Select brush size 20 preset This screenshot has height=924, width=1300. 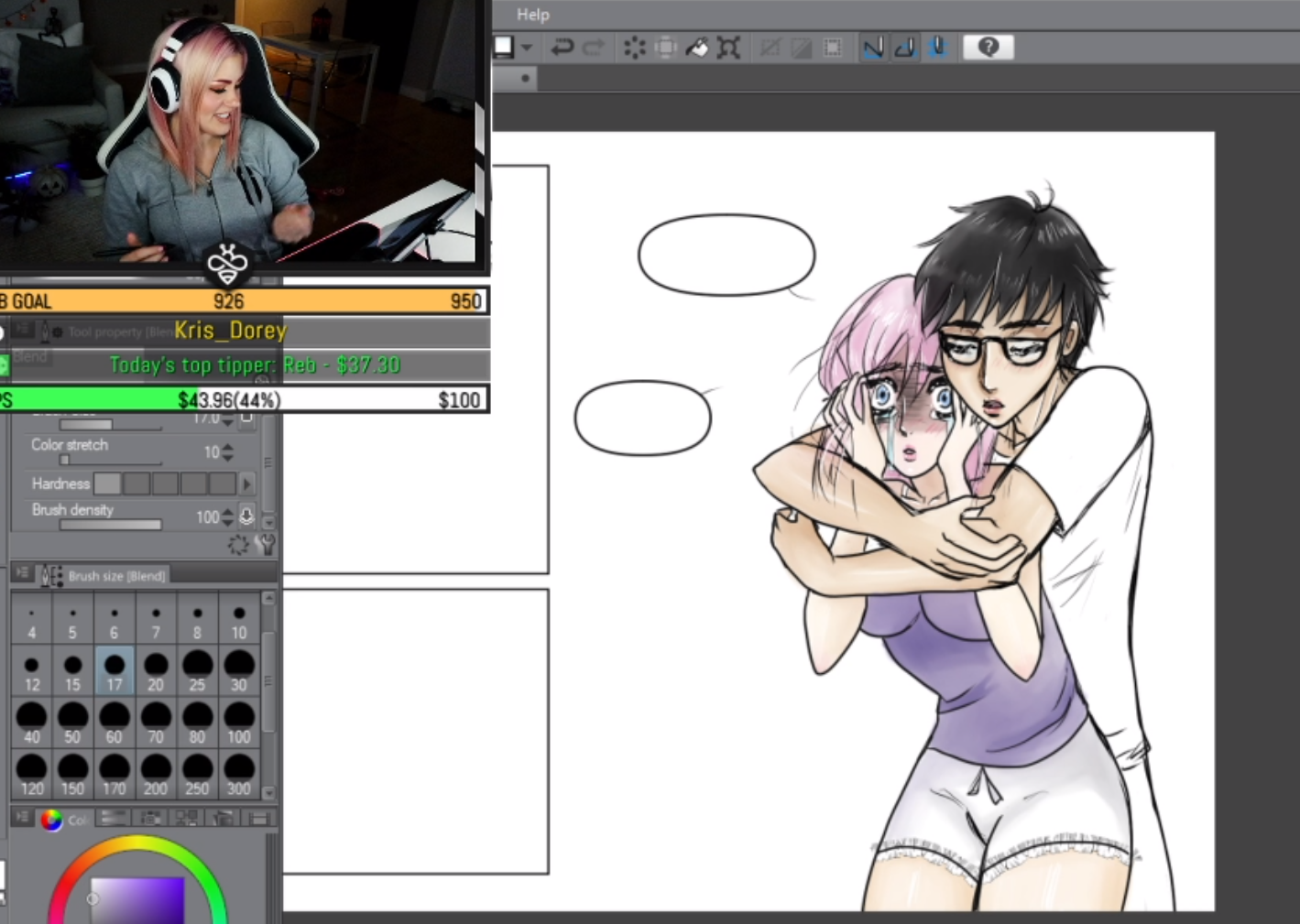pos(156,671)
